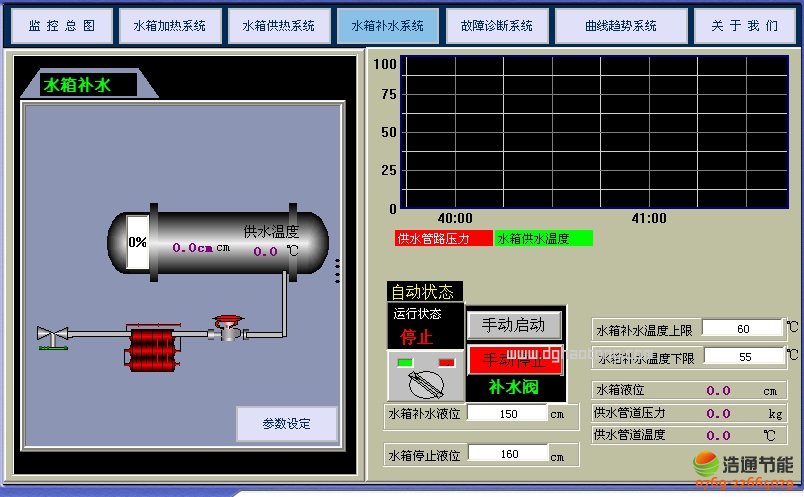Click the red indicator light above the switch
This screenshot has width=804, height=497.
pos(447,361)
